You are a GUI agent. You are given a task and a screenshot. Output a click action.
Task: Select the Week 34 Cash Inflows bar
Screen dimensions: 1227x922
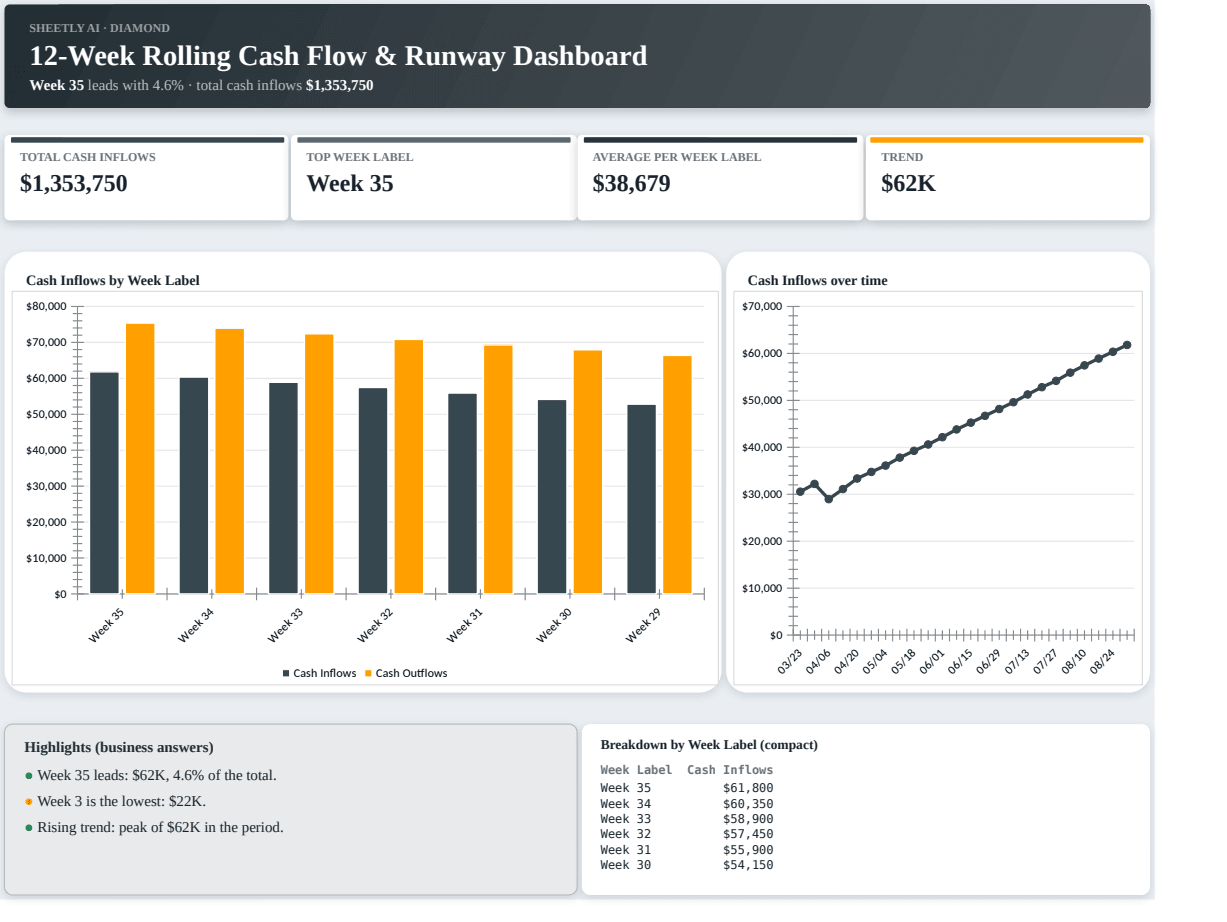[x=194, y=486]
